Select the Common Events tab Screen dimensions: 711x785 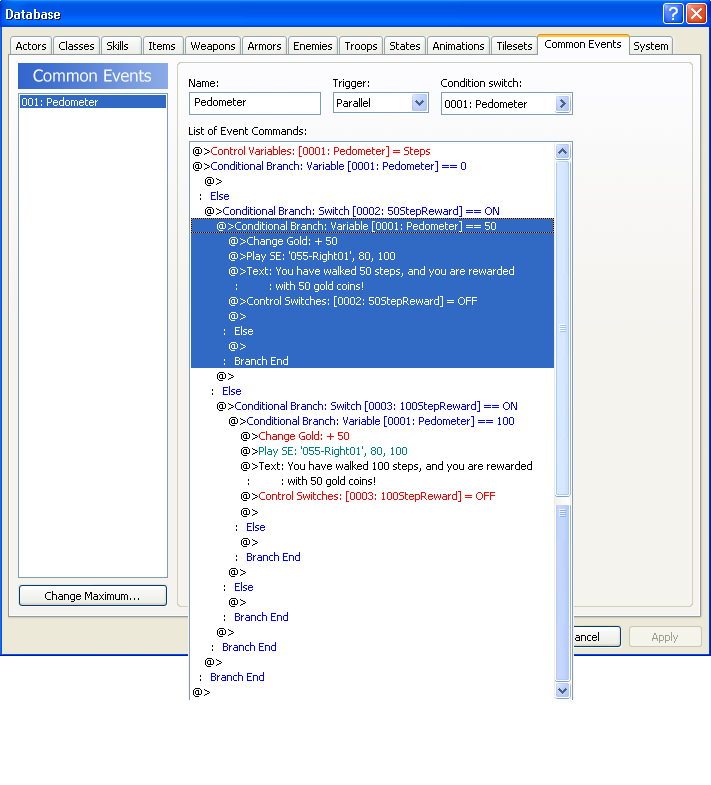point(583,45)
